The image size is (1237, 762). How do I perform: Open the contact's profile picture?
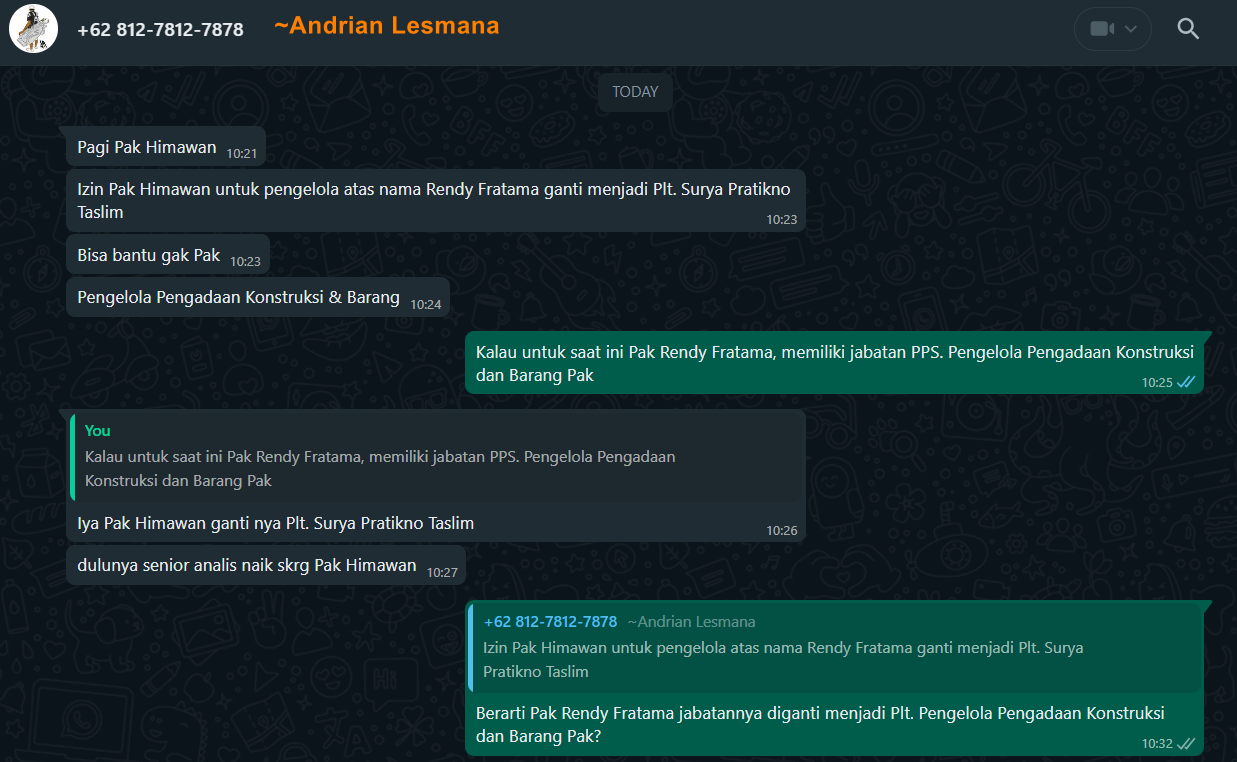(33, 29)
